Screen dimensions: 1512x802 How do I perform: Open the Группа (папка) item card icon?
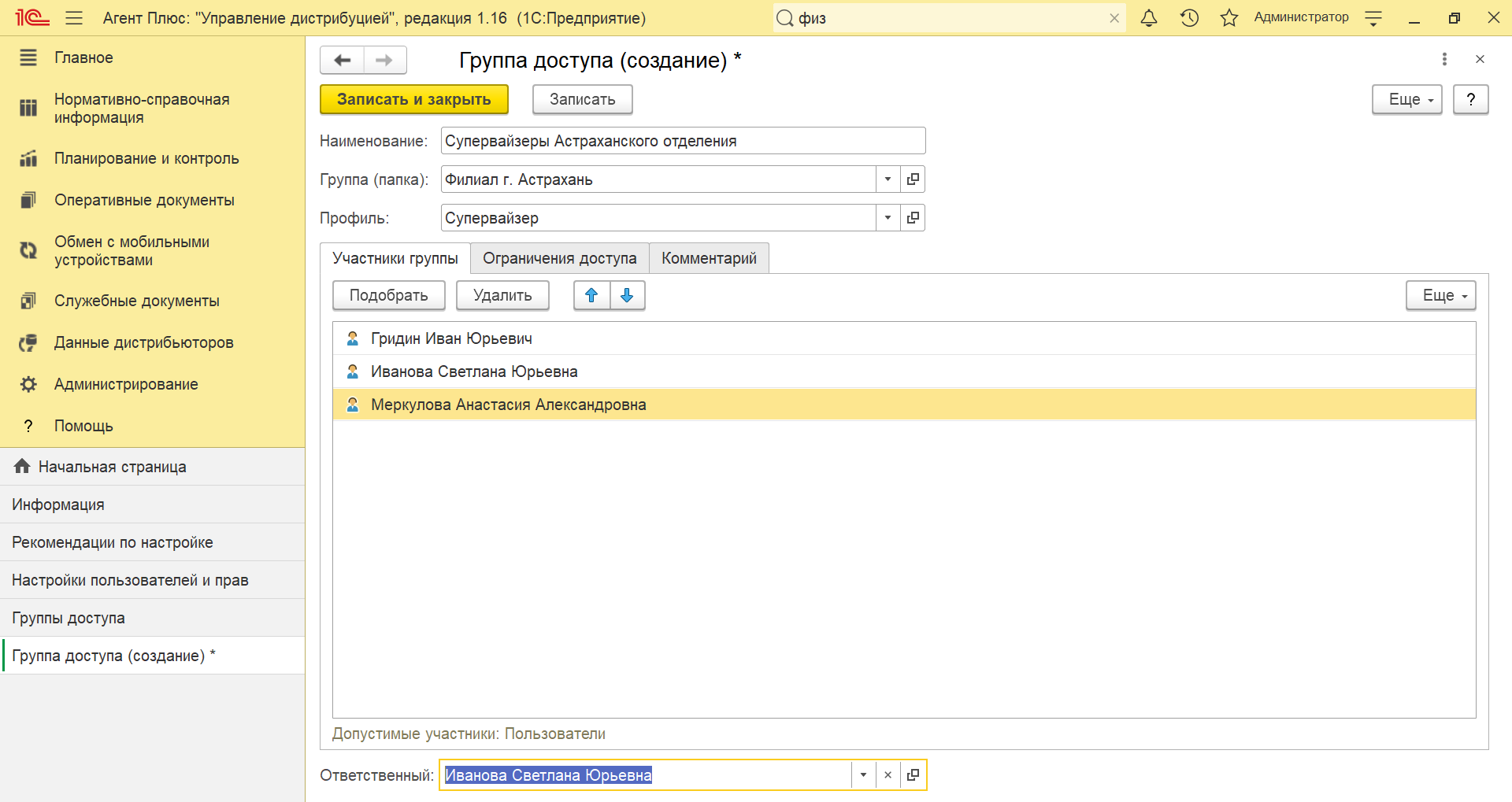(x=913, y=179)
